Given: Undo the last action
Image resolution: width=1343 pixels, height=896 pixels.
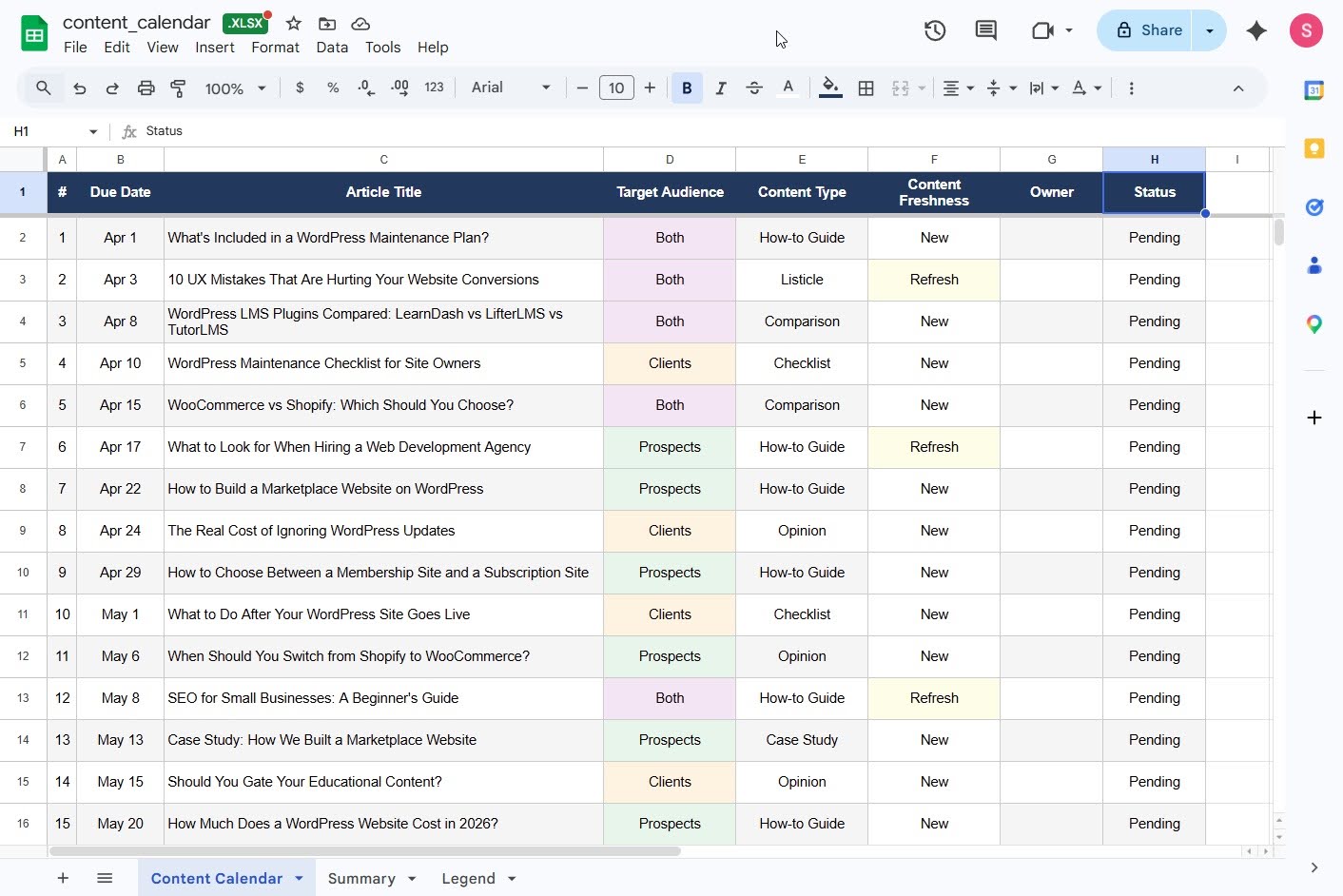Looking at the screenshot, I should [x=80, y=88].
